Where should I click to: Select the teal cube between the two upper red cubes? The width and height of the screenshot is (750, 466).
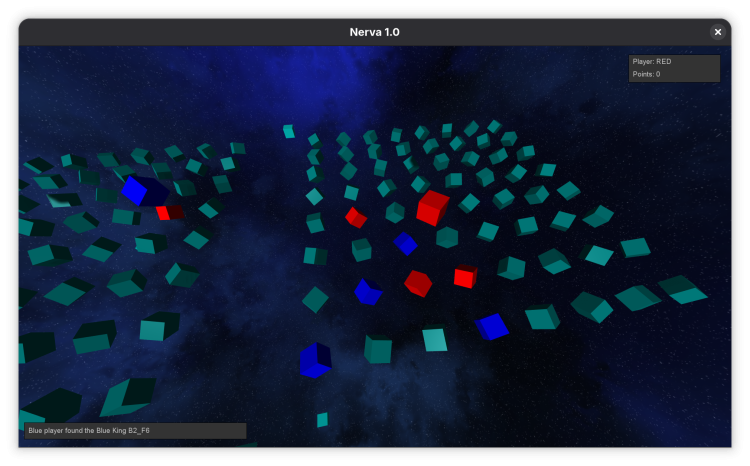(395, 212)
